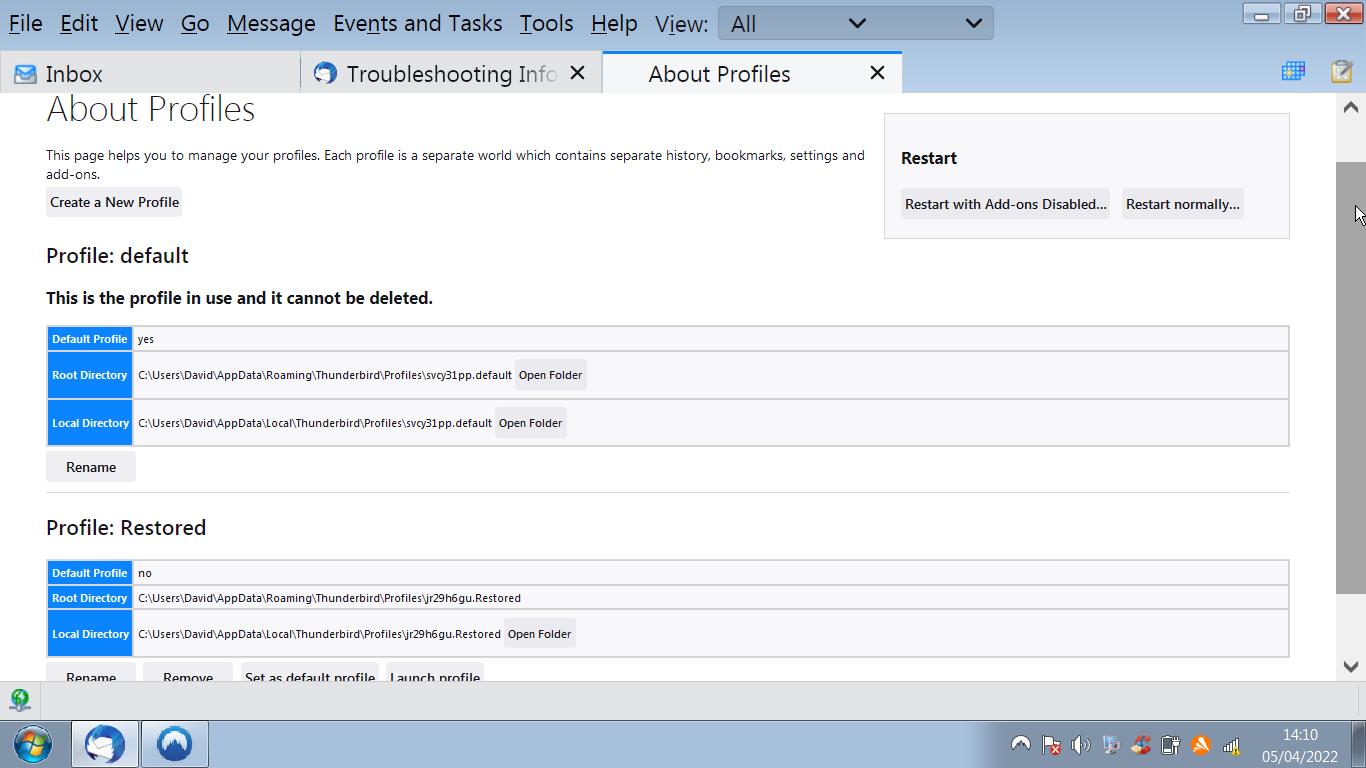Click the volume speaker tray icon

1080,745
